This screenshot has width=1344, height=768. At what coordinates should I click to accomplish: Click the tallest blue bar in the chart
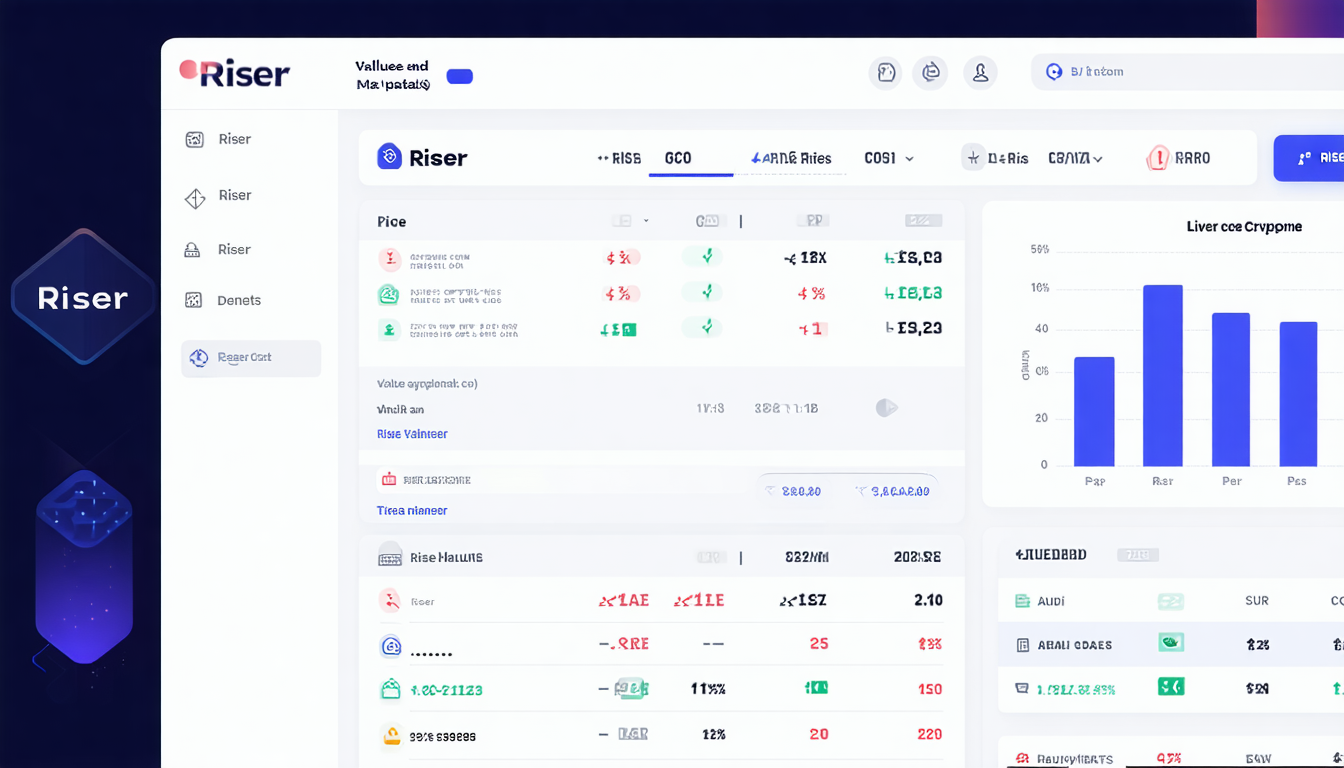click(x=1162, y=375)
